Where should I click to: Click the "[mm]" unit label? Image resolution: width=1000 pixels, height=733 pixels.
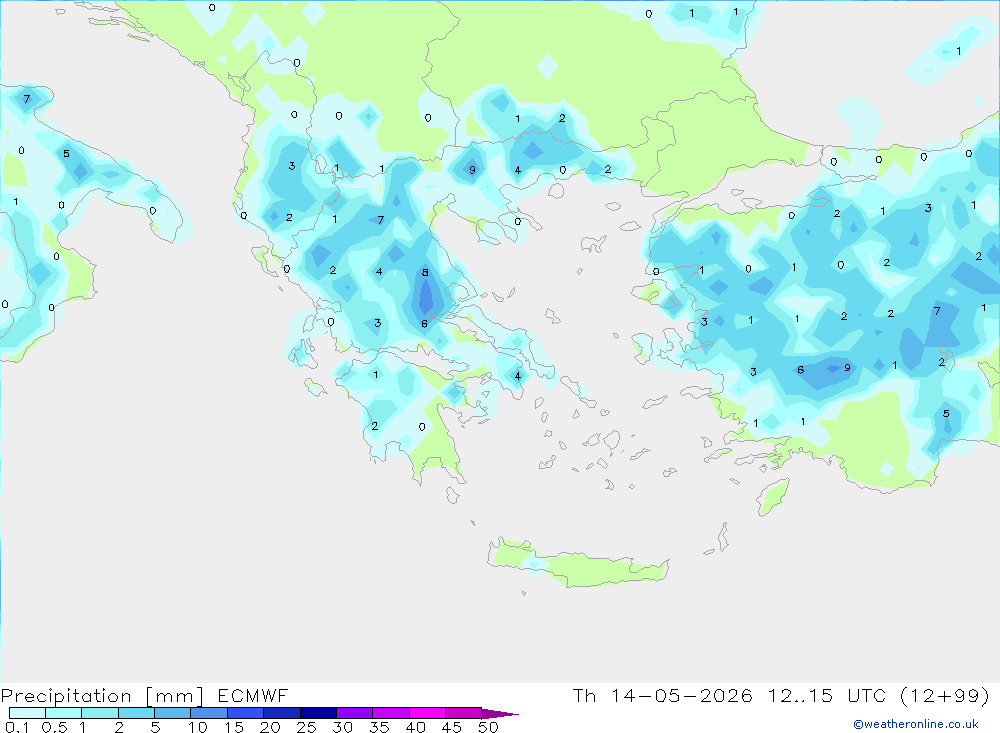[x=174, y=696]
